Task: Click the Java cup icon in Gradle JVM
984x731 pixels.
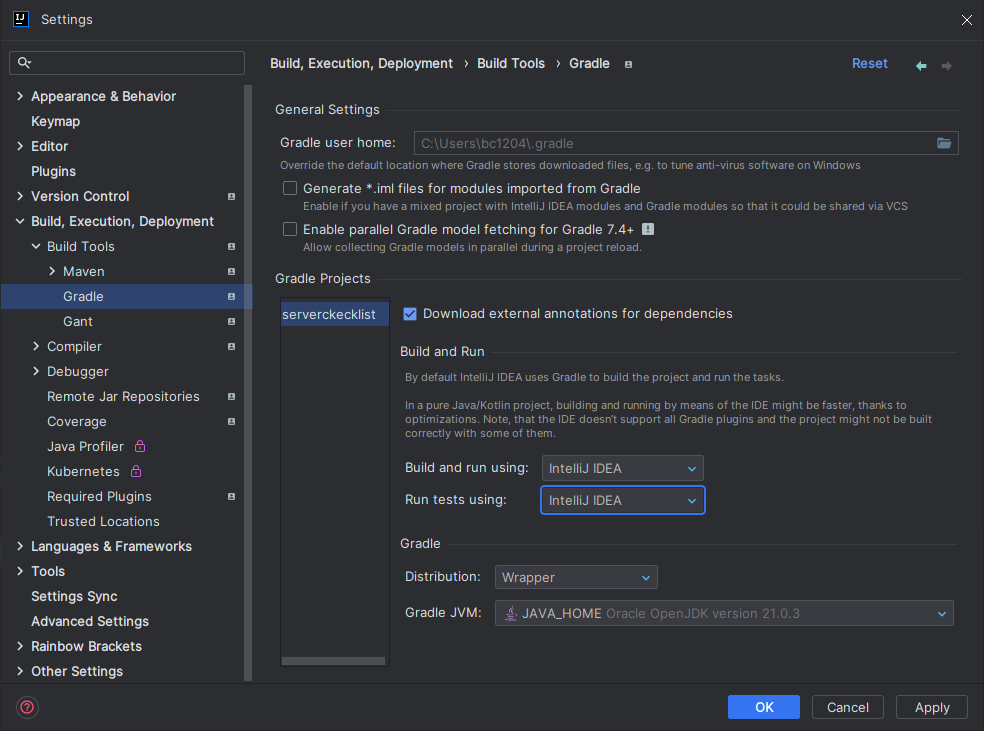Action: 511,613
